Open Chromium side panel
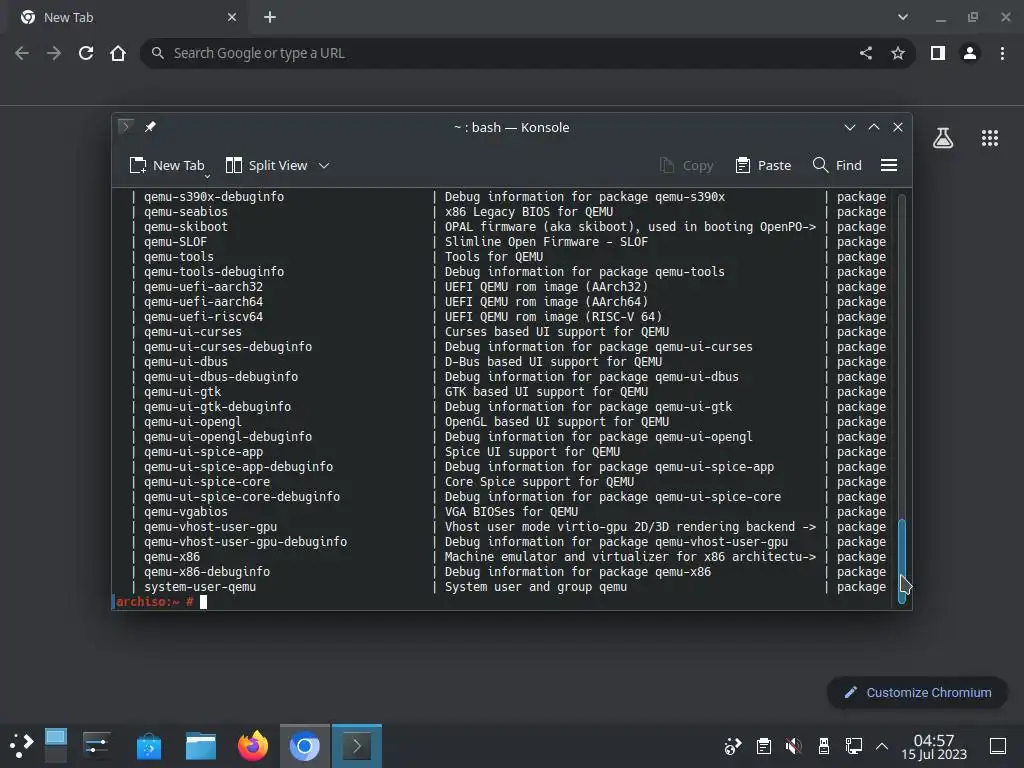1024x768 pixels. coord(938,53)
